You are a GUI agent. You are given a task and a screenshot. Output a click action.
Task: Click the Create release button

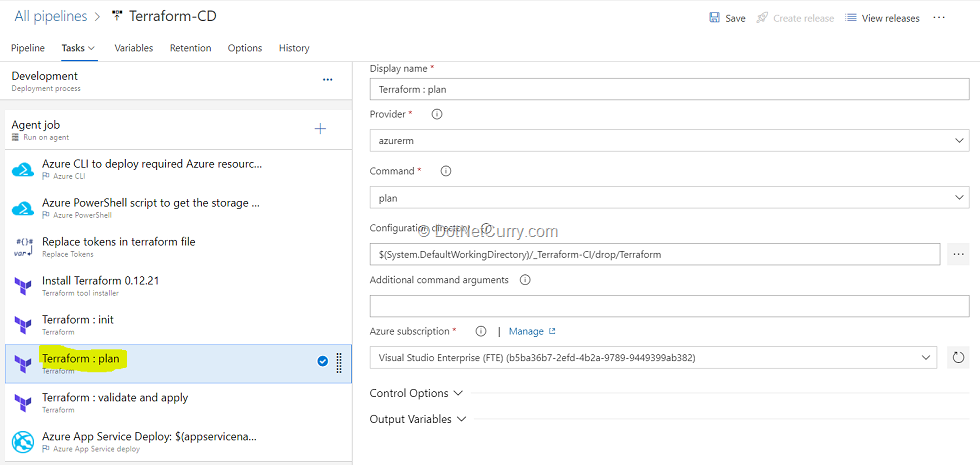tap(795, 18)
